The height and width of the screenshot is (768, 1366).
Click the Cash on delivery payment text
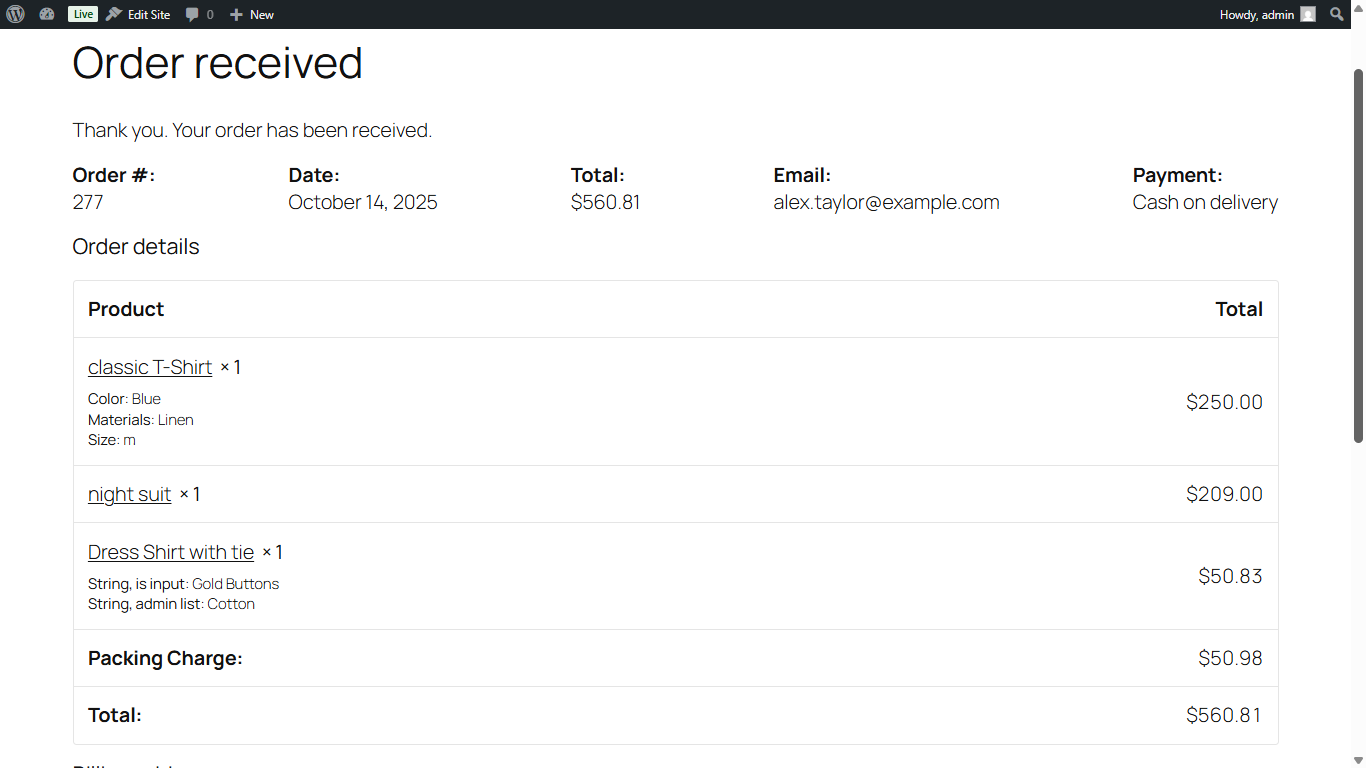[1205, 202]
